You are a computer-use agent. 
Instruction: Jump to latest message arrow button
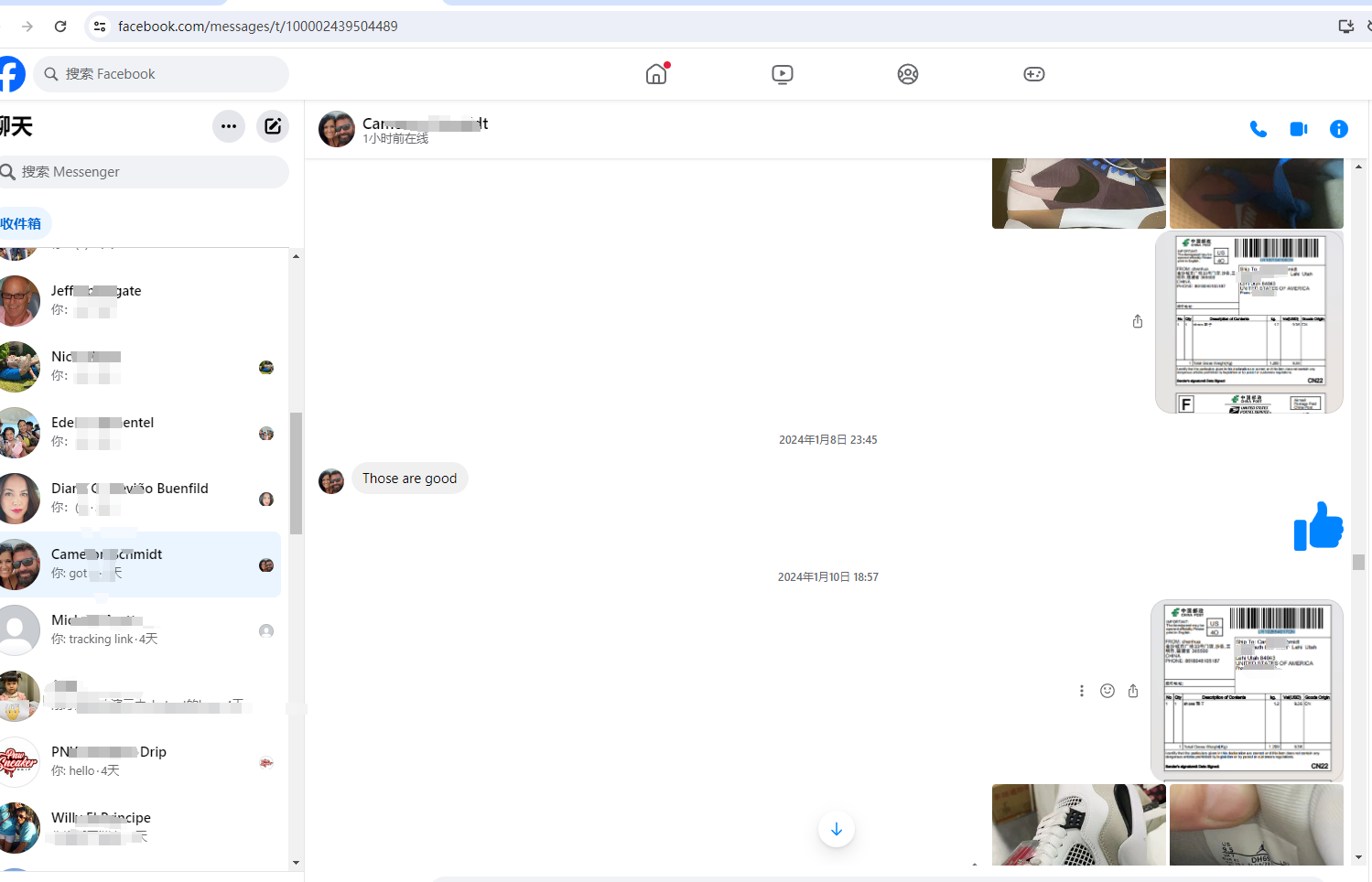coord(836,829)
